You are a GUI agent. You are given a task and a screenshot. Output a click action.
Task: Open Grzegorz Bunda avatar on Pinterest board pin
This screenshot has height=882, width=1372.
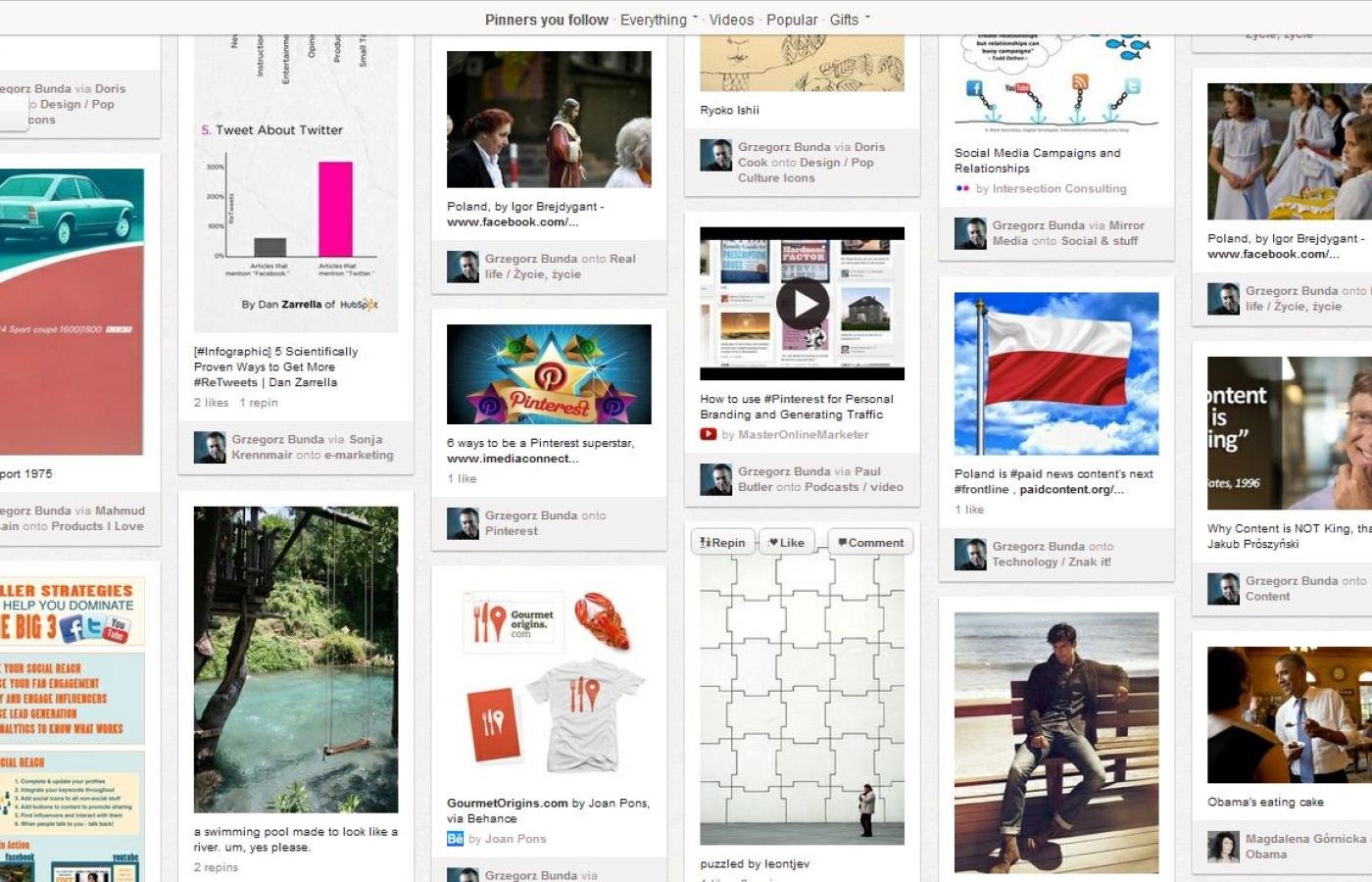coord(463,523)
